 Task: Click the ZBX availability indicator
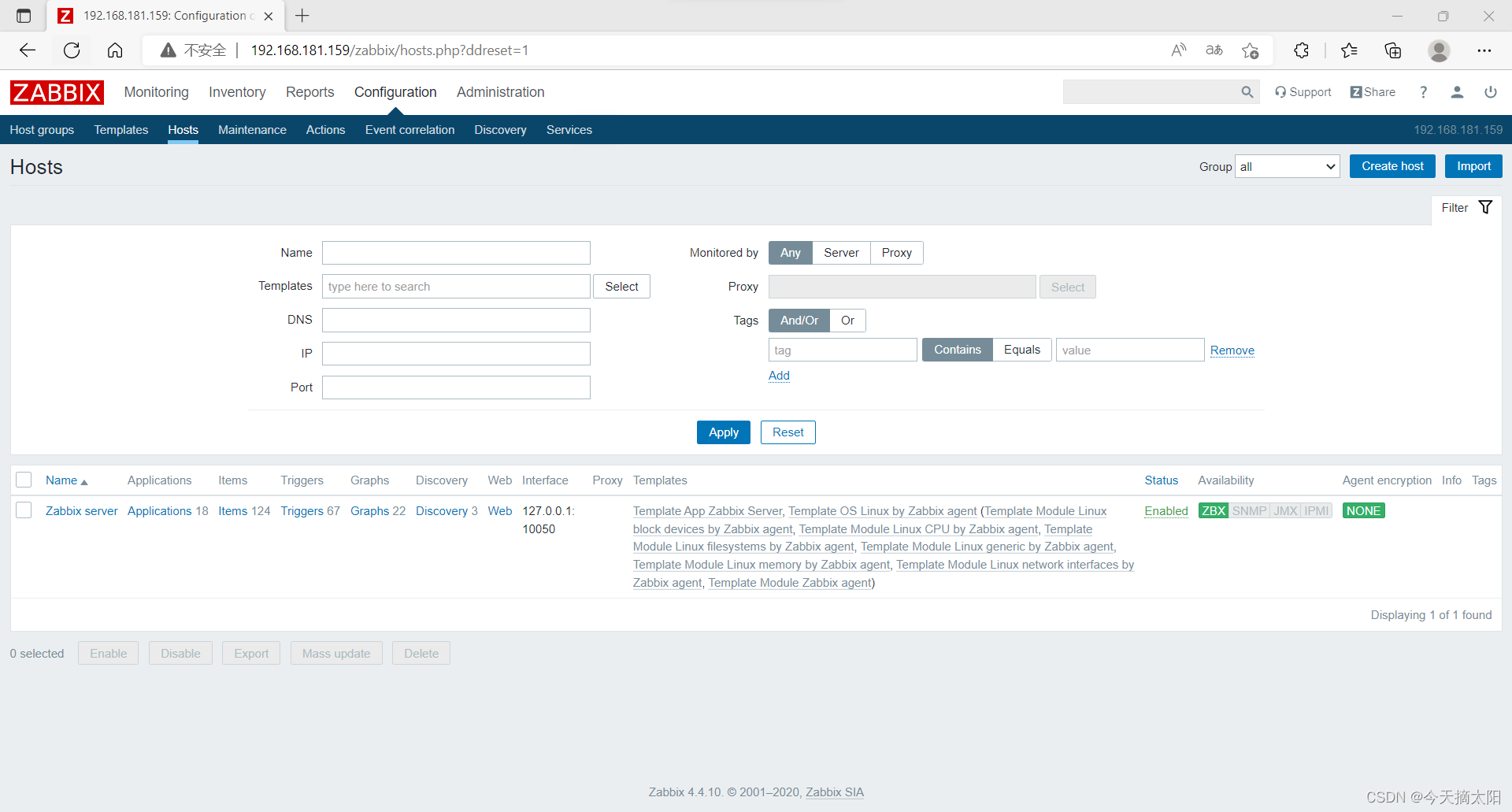[1214, 510]
